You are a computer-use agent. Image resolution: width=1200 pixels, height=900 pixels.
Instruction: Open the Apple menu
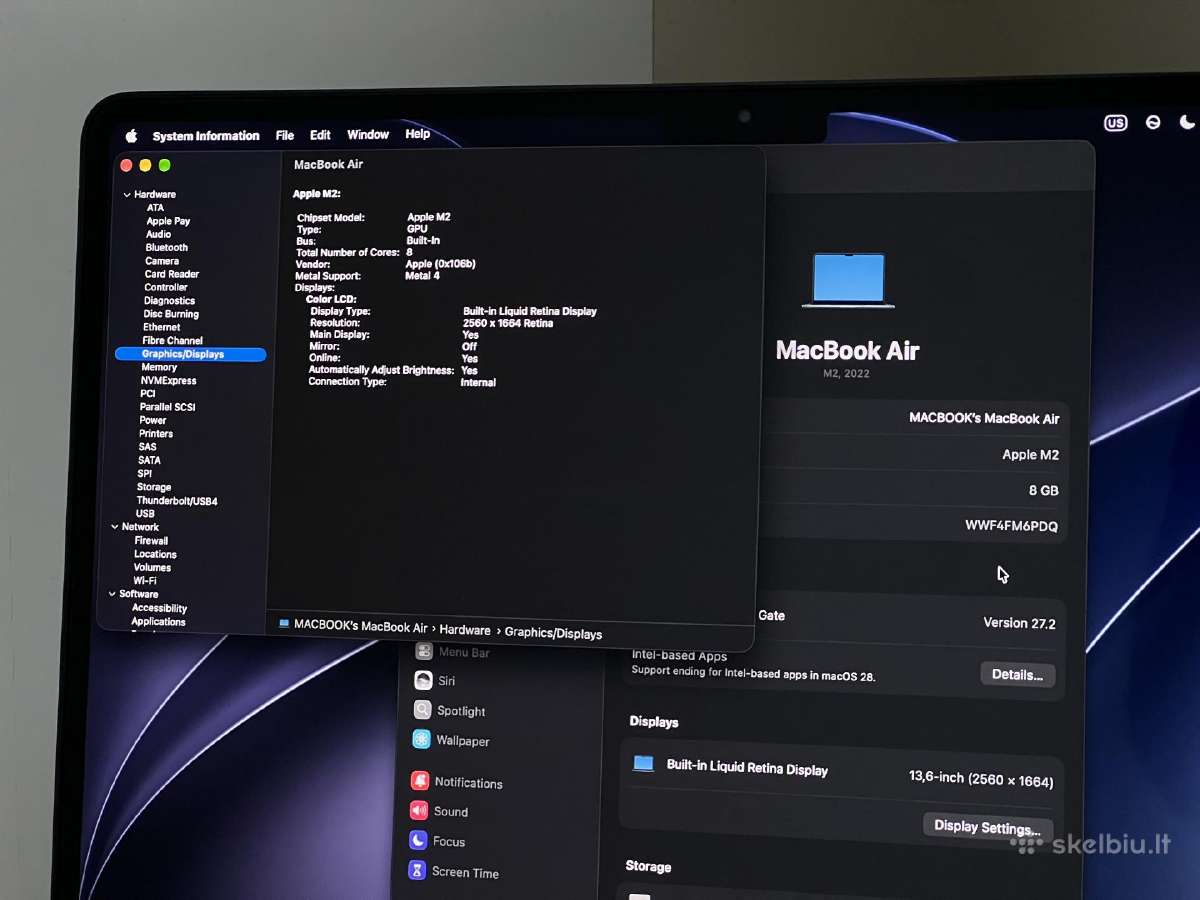tap(131, 136)
